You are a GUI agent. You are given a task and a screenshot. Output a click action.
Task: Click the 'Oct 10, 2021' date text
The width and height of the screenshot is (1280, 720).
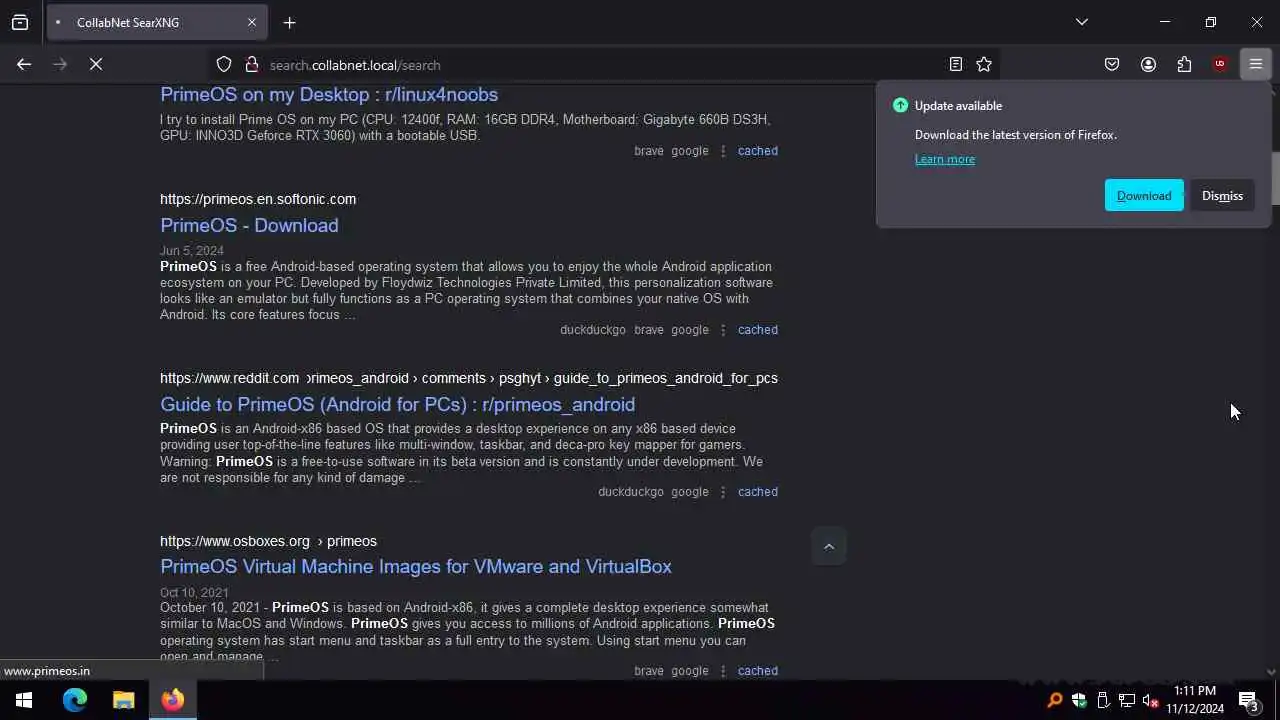pos(194,593)
